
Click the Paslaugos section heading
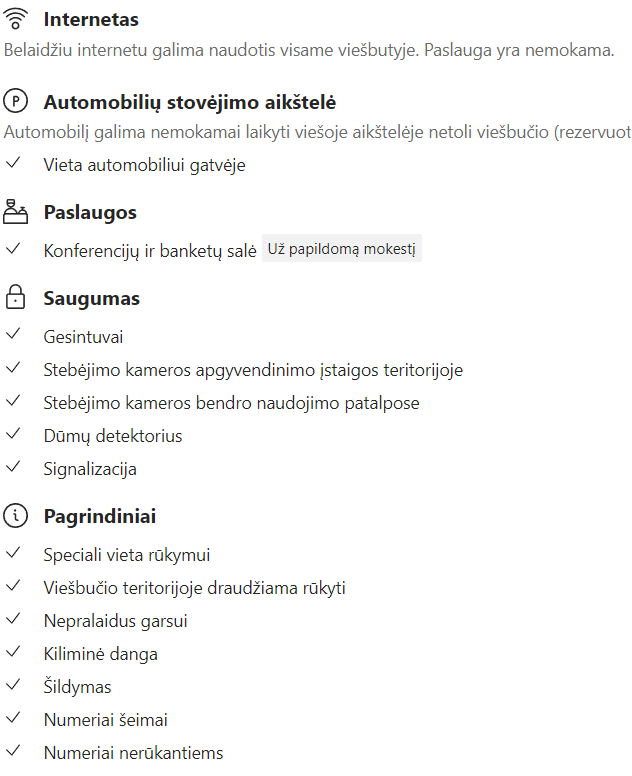tap(90, 212)
